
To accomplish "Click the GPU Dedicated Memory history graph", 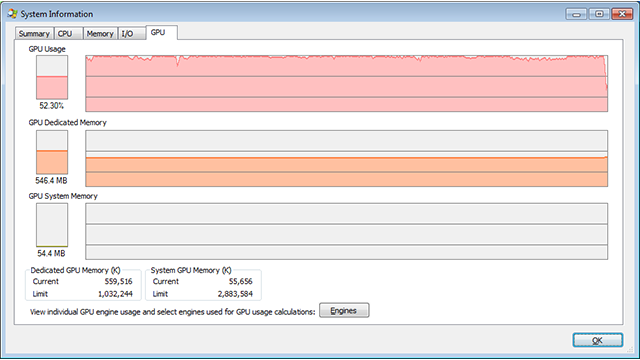I will (x=347, y=158).
